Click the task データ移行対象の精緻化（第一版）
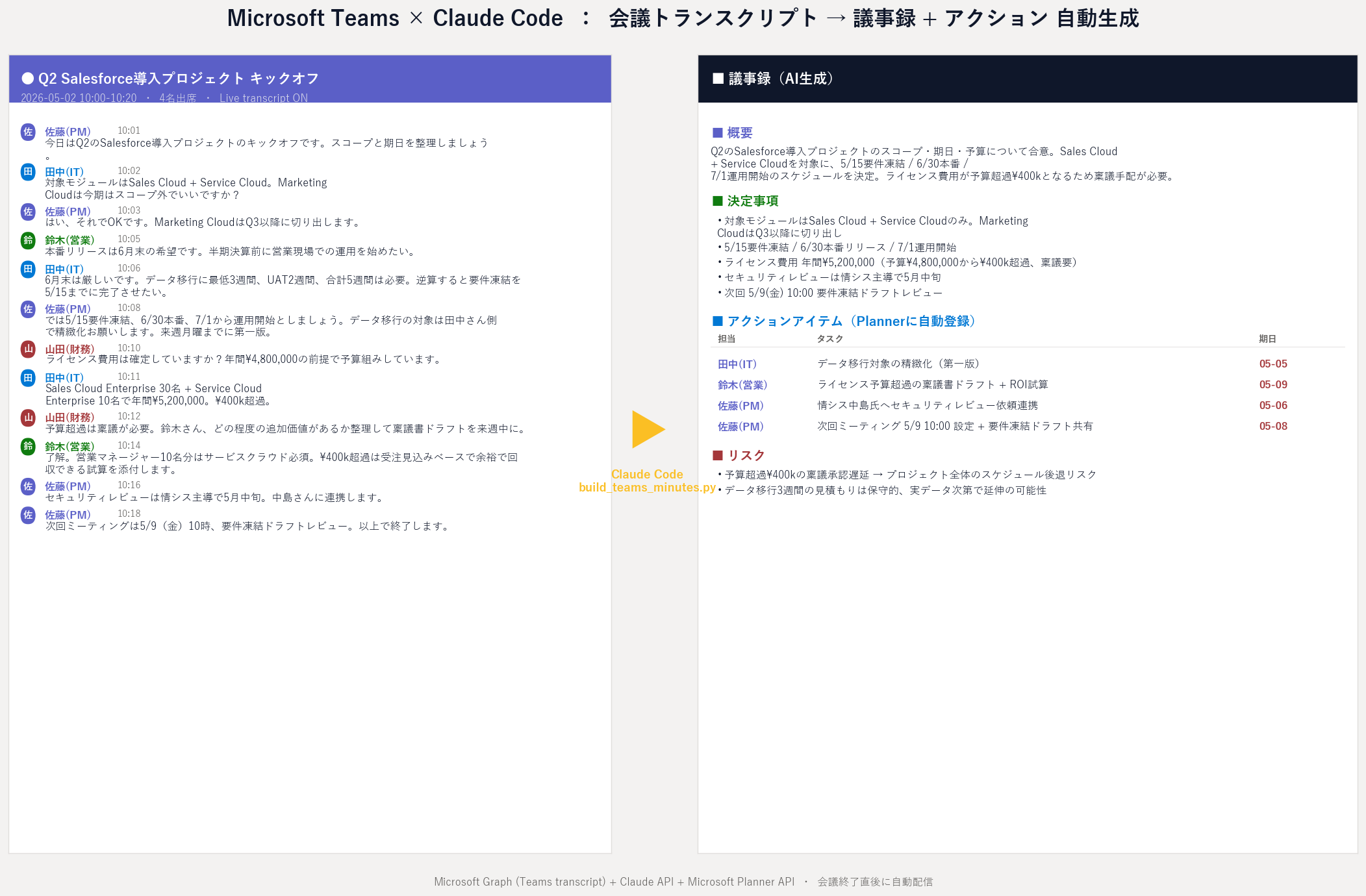This screenshot has height=896, width=1366. (x=898, y=364)
